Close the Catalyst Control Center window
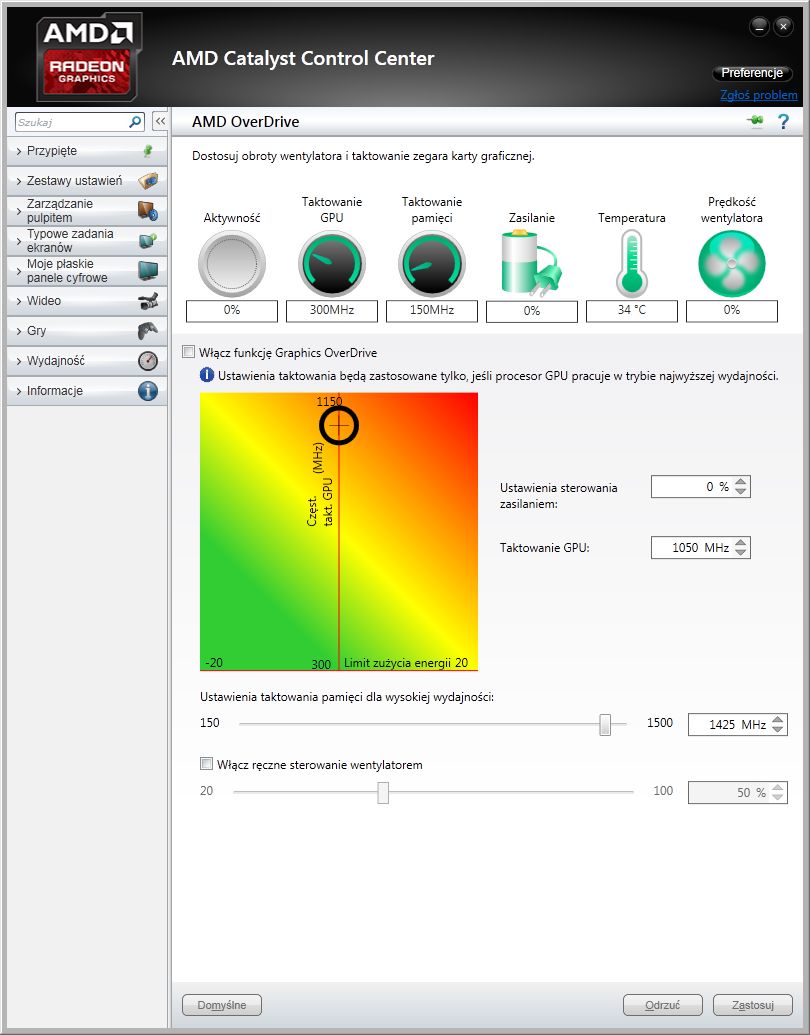 click(783, 26)
